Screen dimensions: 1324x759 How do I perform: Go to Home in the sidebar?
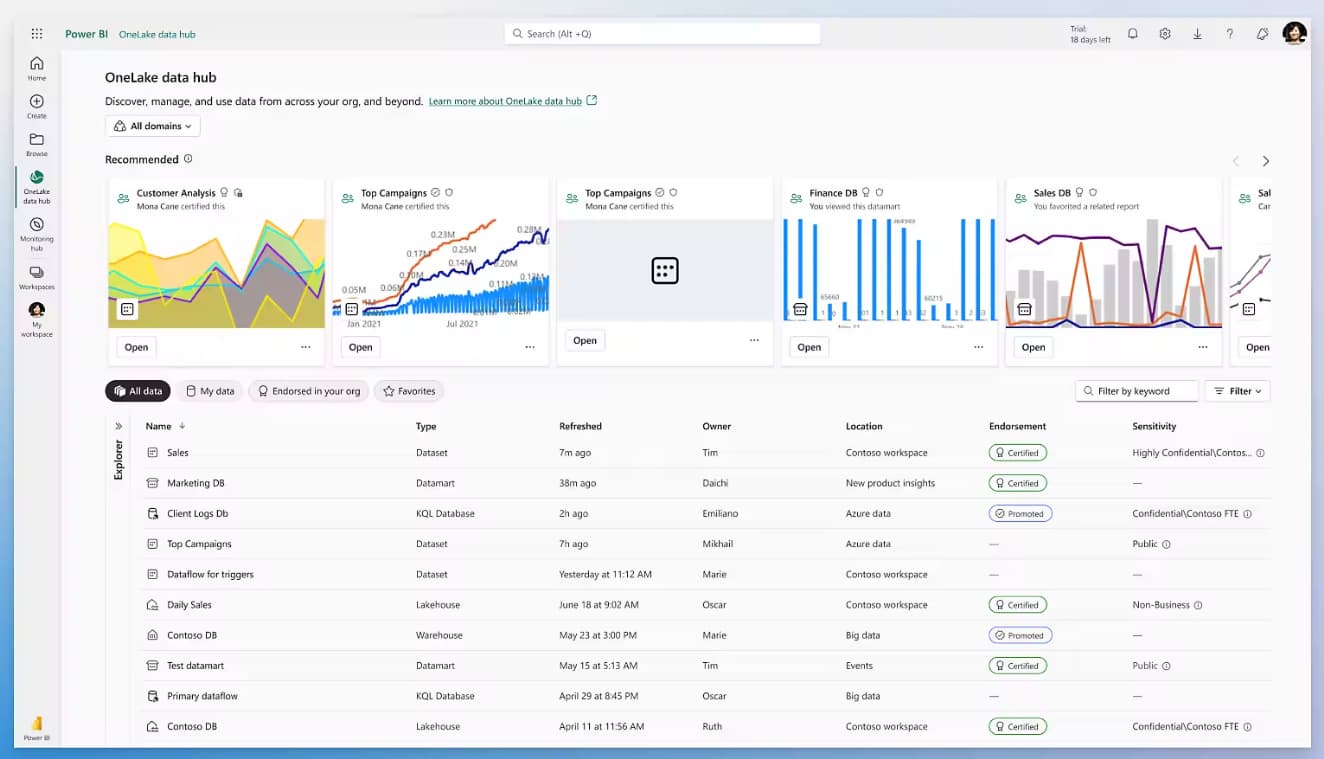[37, 68]
